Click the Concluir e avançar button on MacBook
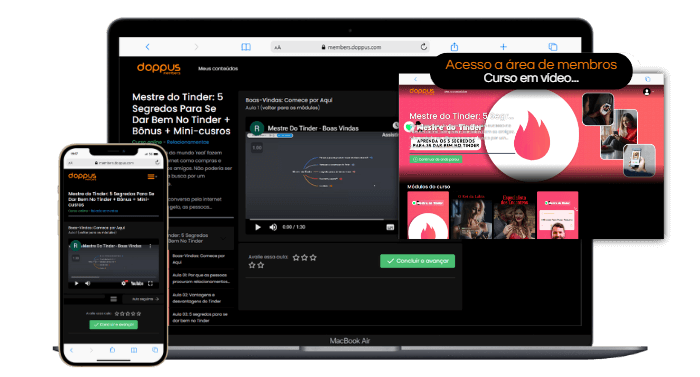The width and height of the screenshot is (700, 377). 417,261
